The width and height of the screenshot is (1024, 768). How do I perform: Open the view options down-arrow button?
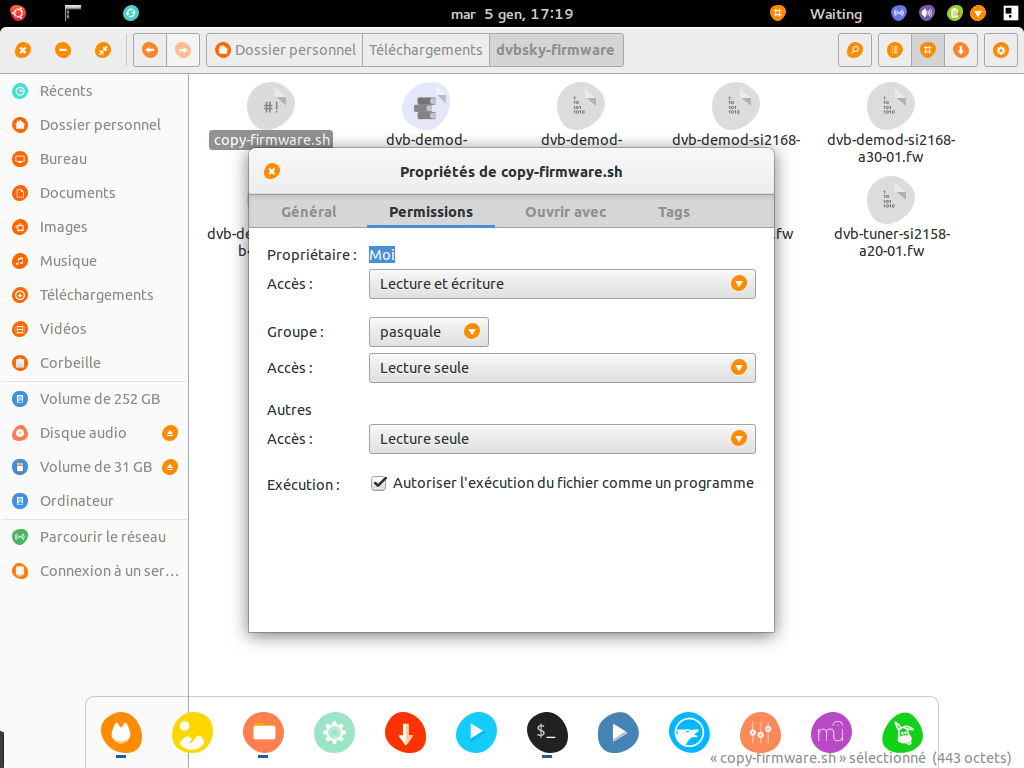(x=961, y=50)
